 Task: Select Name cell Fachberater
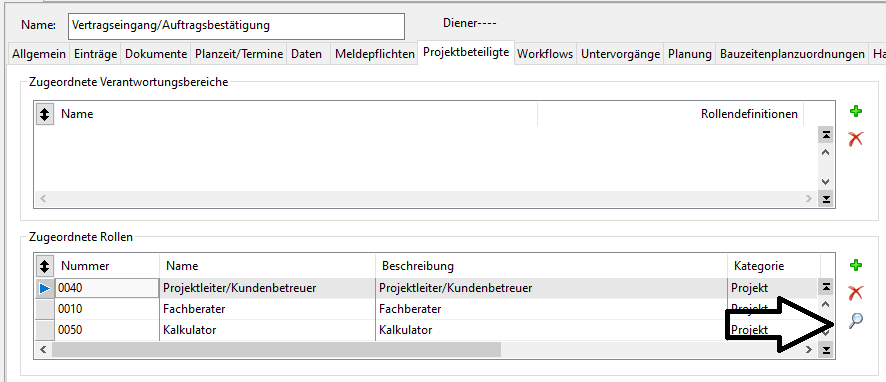(267, 309)
